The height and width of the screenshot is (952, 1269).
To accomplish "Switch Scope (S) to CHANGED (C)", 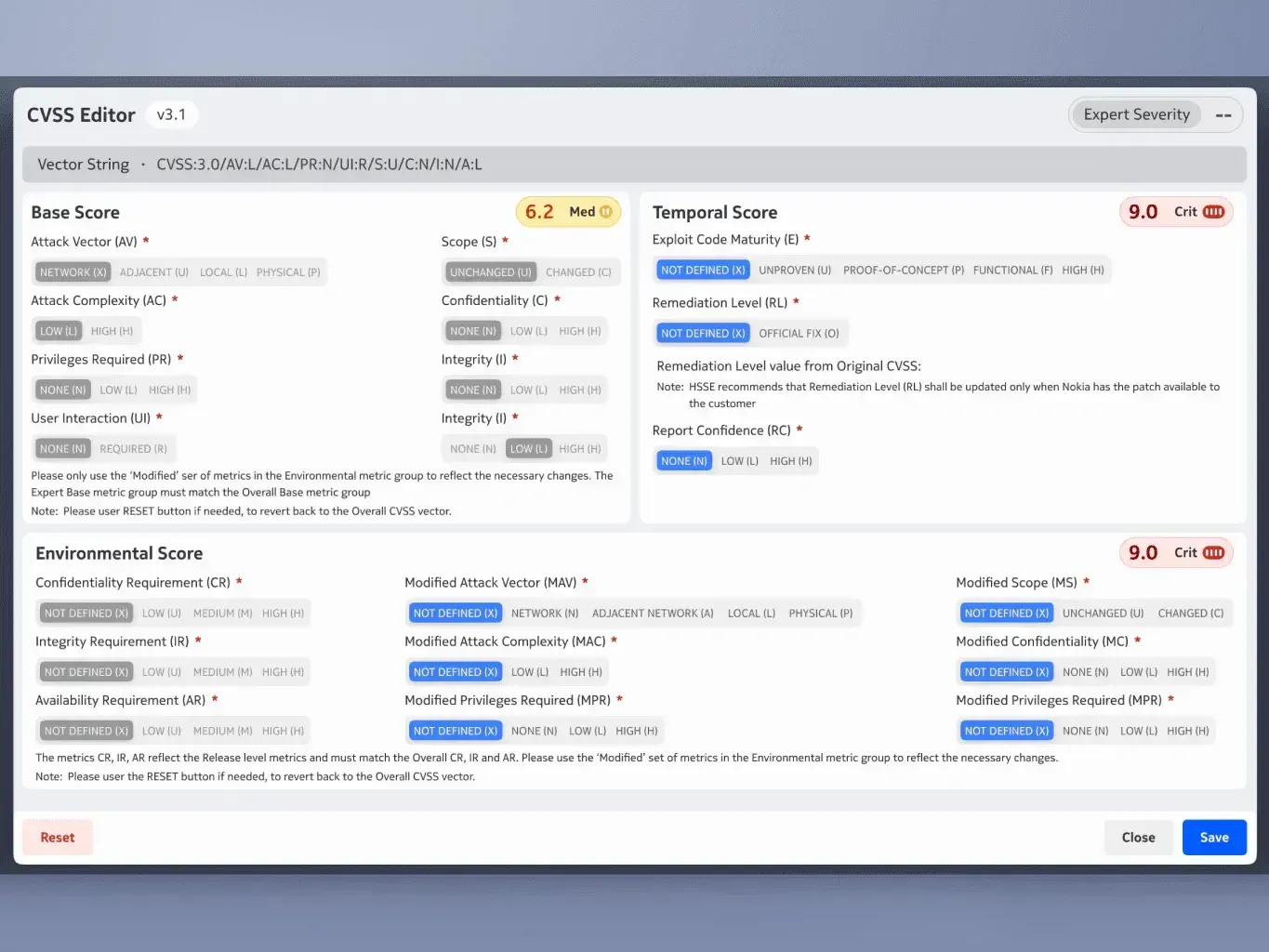I will click(578, 272).
